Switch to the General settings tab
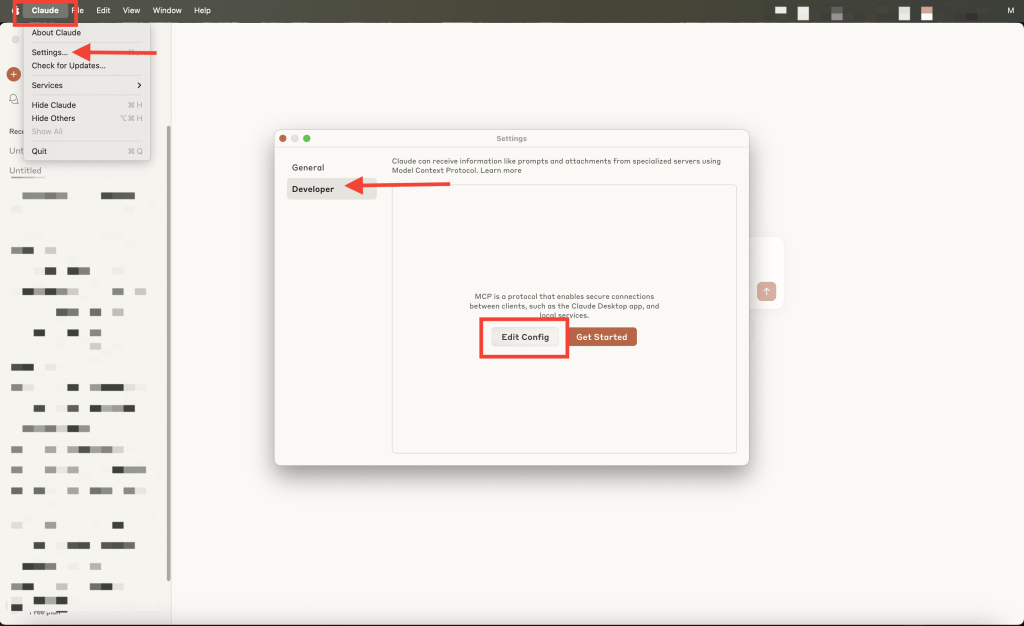 [308, 167]
